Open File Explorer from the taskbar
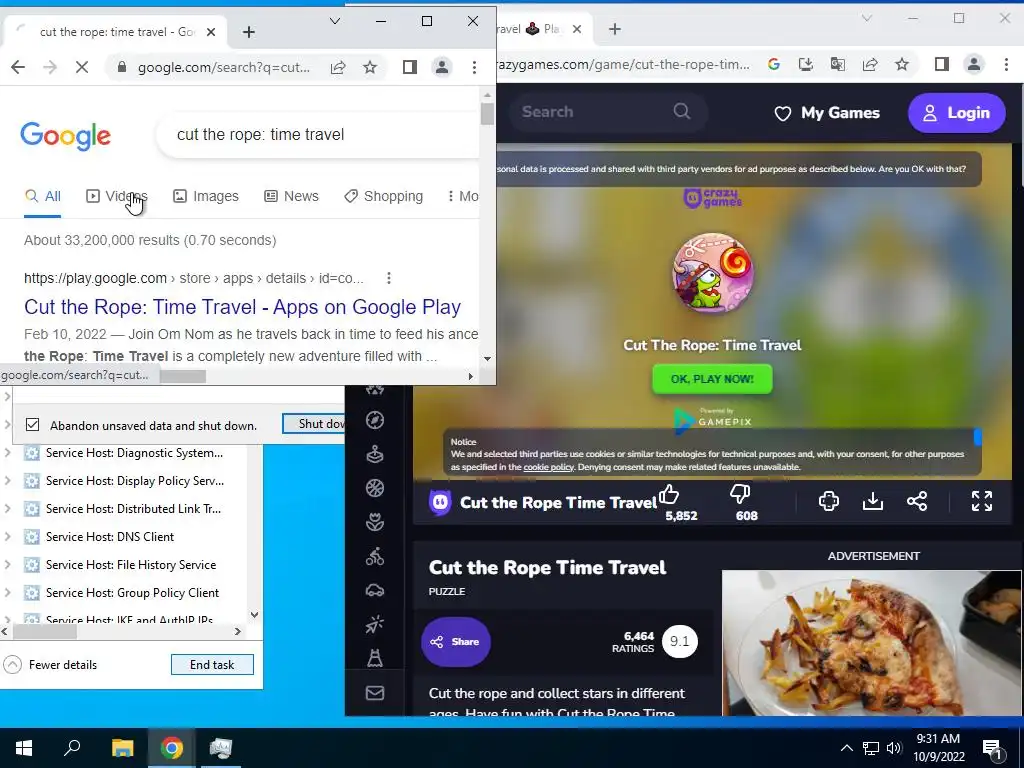Screen dimensions: 1024x768 coord(122,748)
